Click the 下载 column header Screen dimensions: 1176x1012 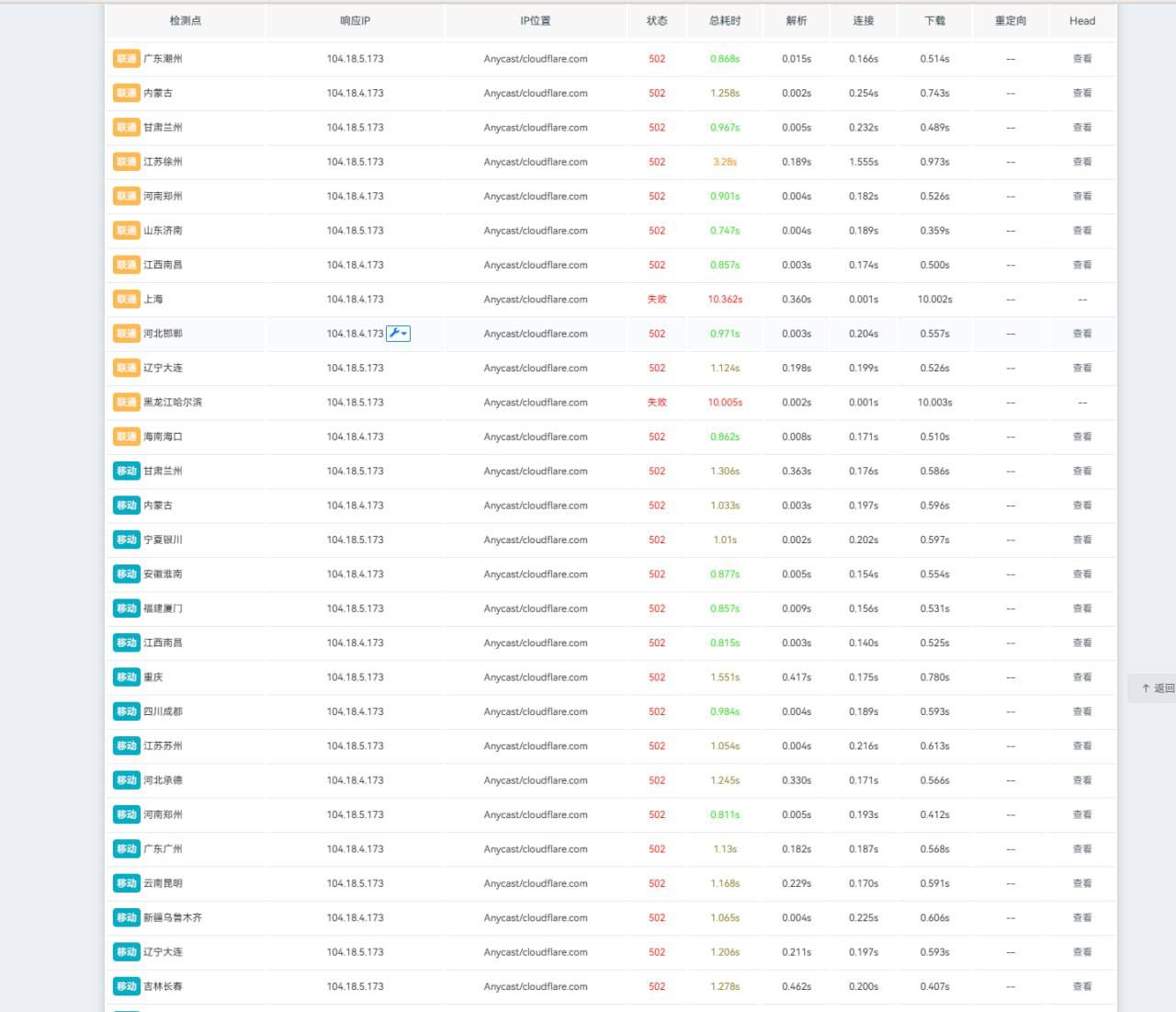point(934,20)
